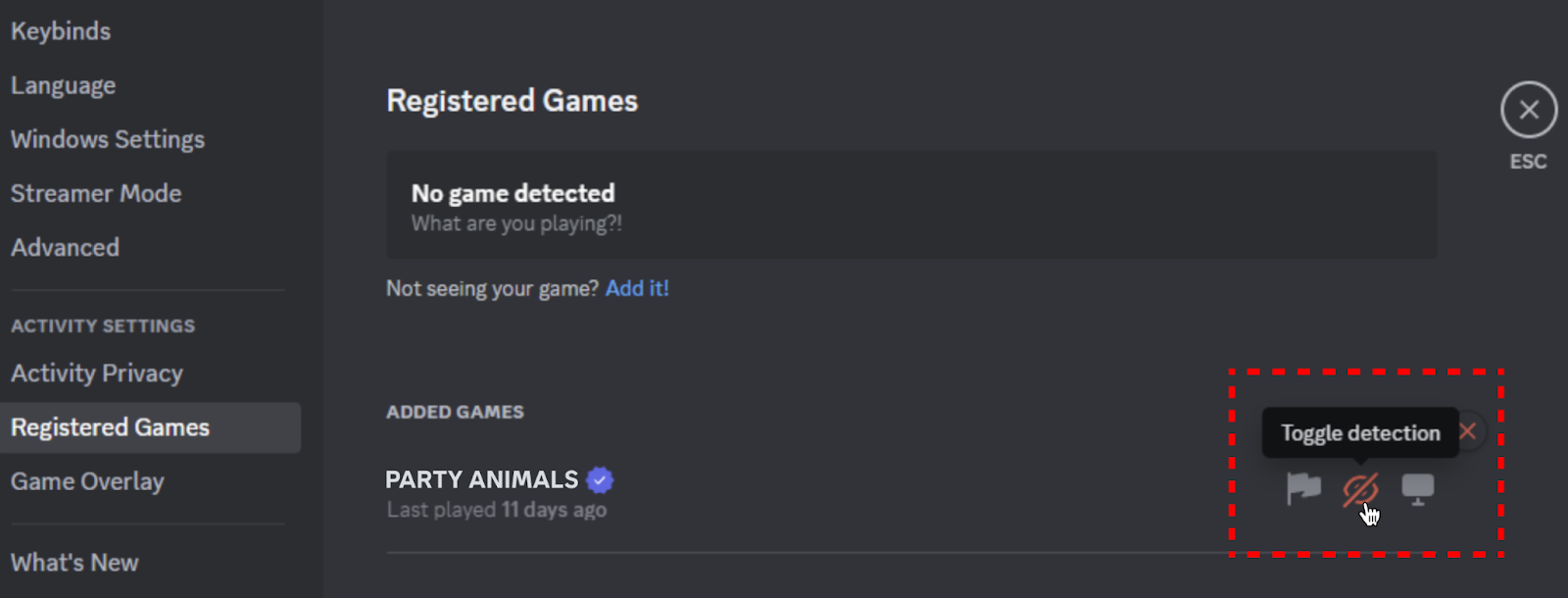This screenshot has width=1568, height=598.
Task: Open the Keybinds settings page
Action: [x=61, y=31]
